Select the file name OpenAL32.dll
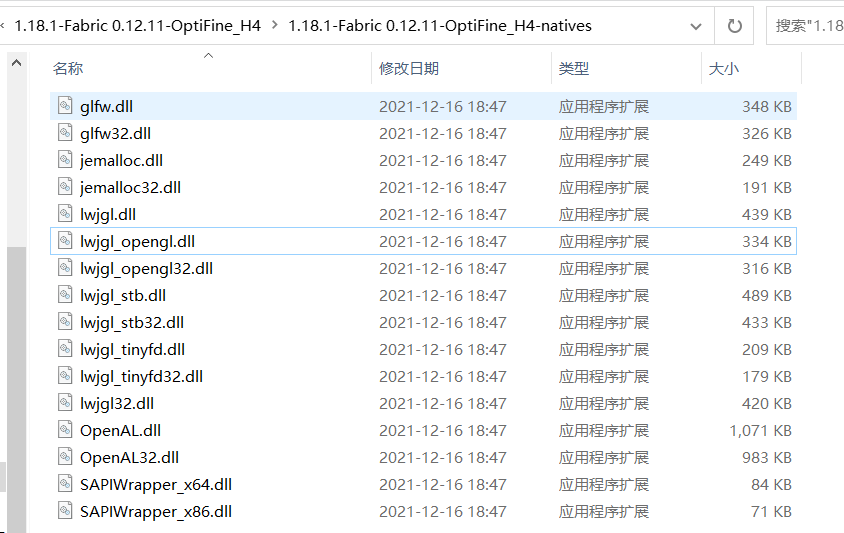 pyautogui.click(x=130, y=458)
